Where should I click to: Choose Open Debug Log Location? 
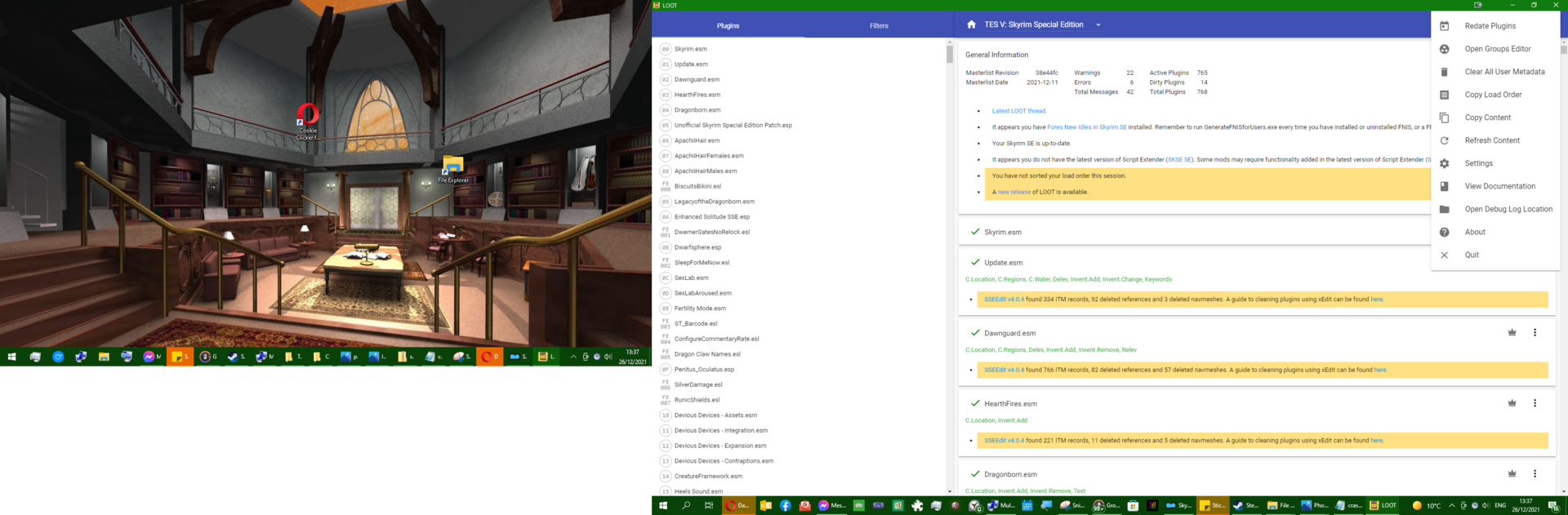click(x=1495, y=209)
